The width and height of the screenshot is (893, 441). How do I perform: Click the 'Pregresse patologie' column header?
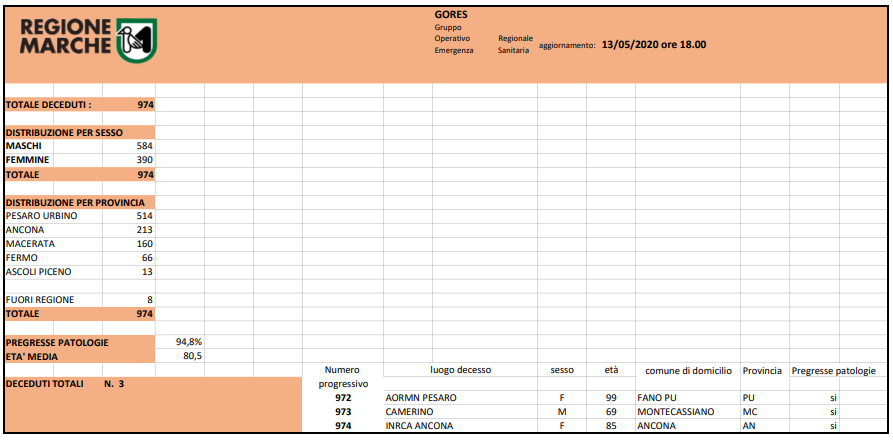click(x=834, y=370)
